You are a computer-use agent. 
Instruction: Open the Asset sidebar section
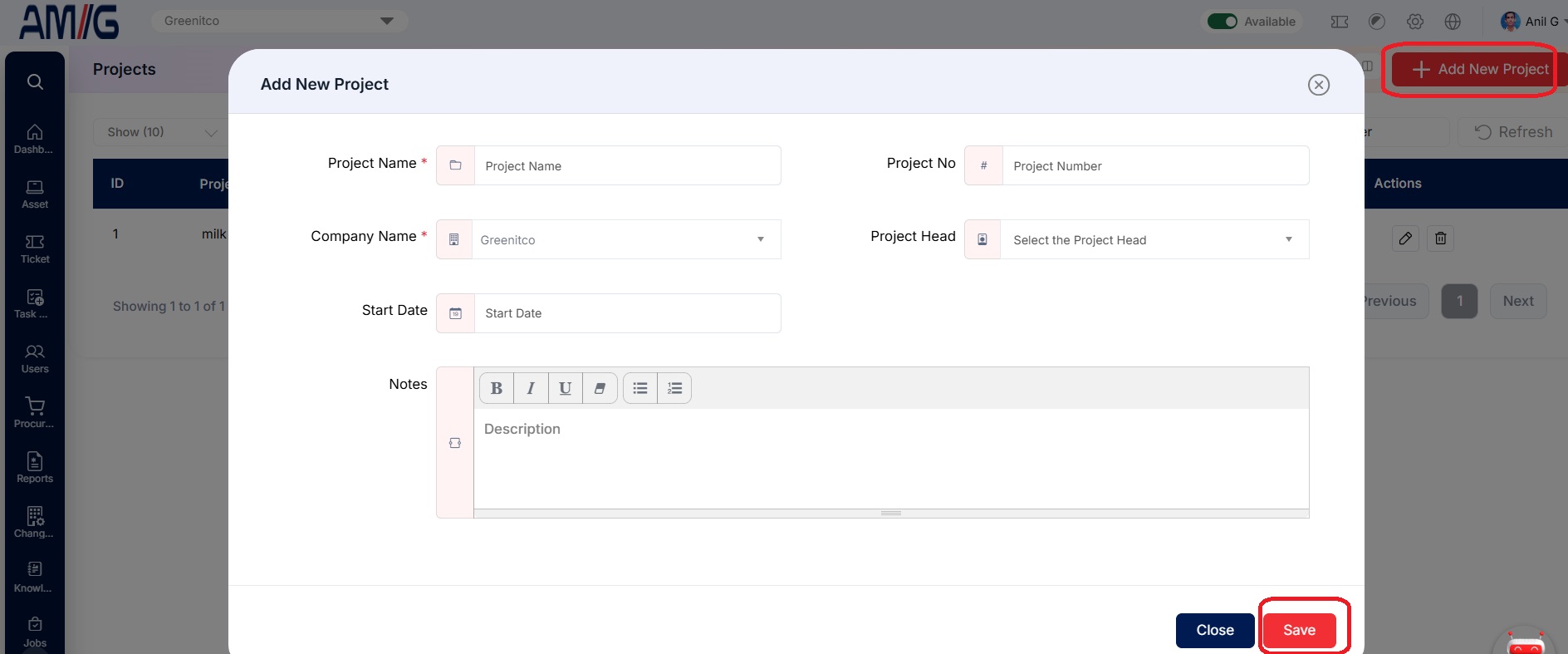click(34, 194)
